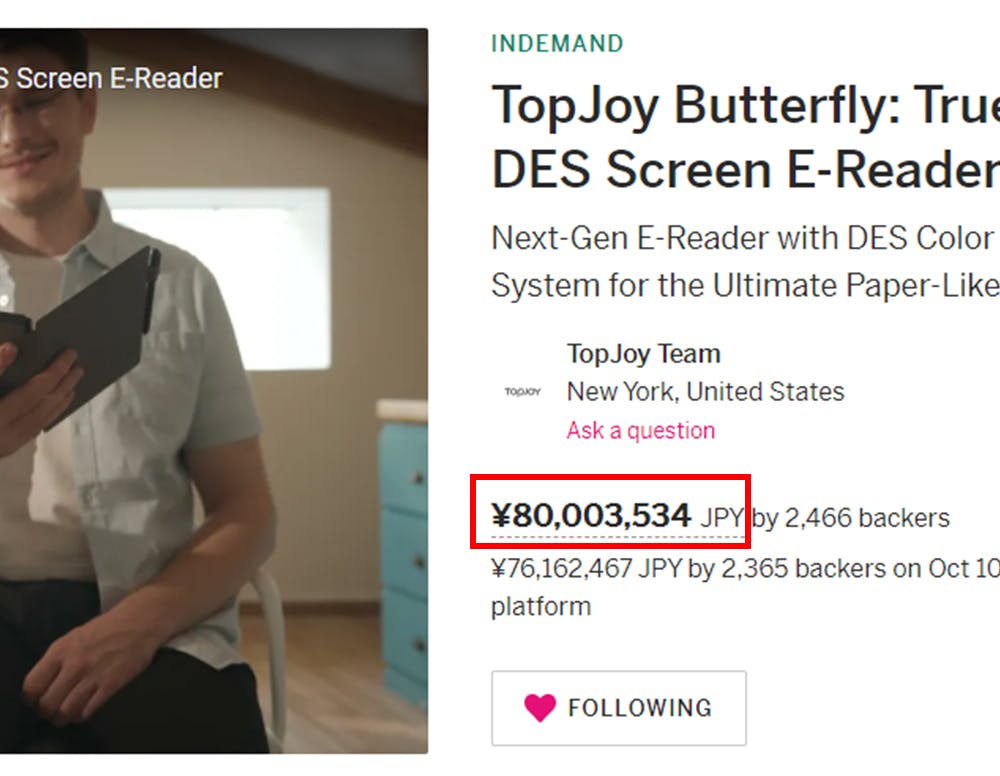1000x776 pixels.
Task: Open the TopJoy Team profile name
Action: pyautogui.click(x=643, y=354)
